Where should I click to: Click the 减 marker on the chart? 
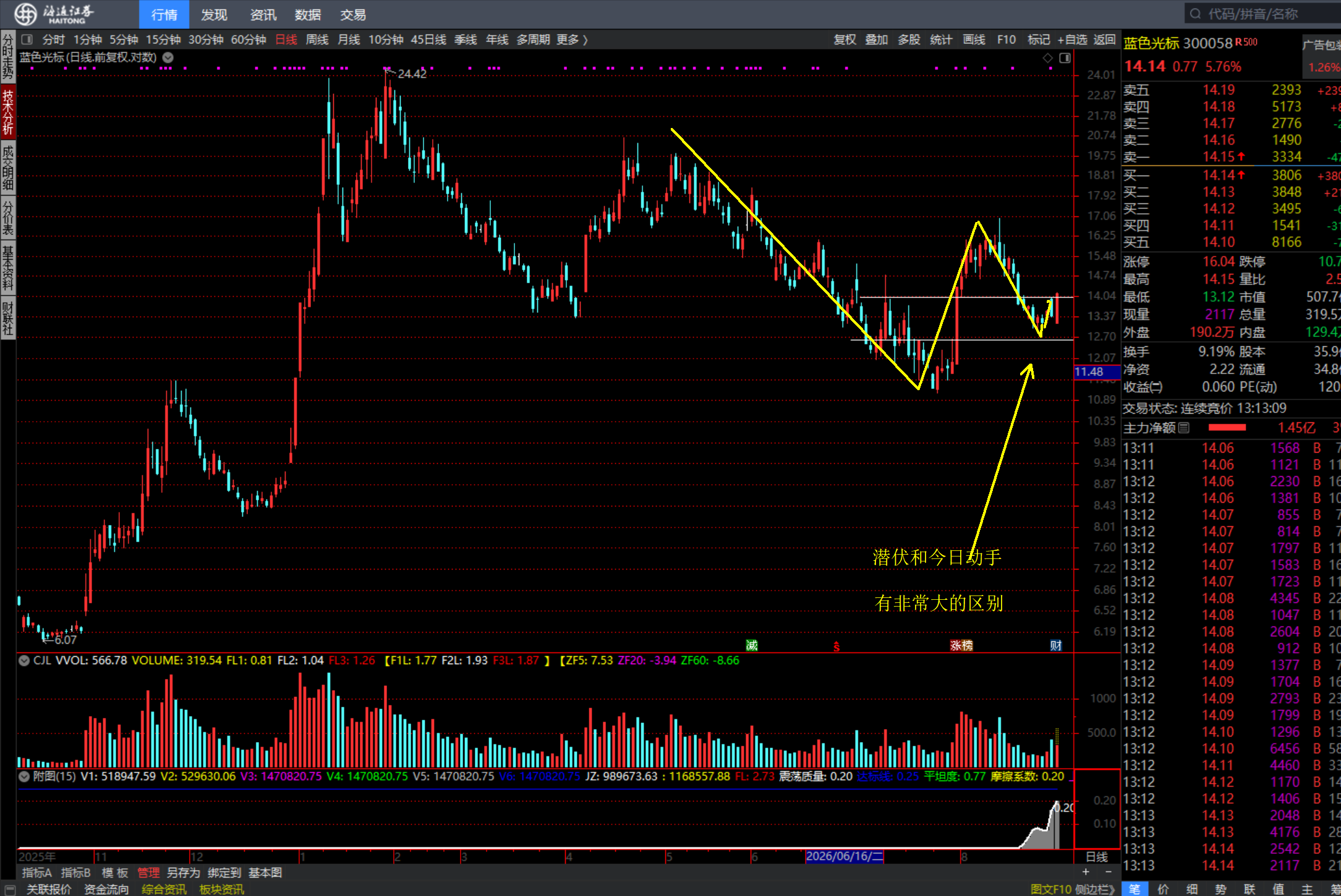click(x=752, y=646)
